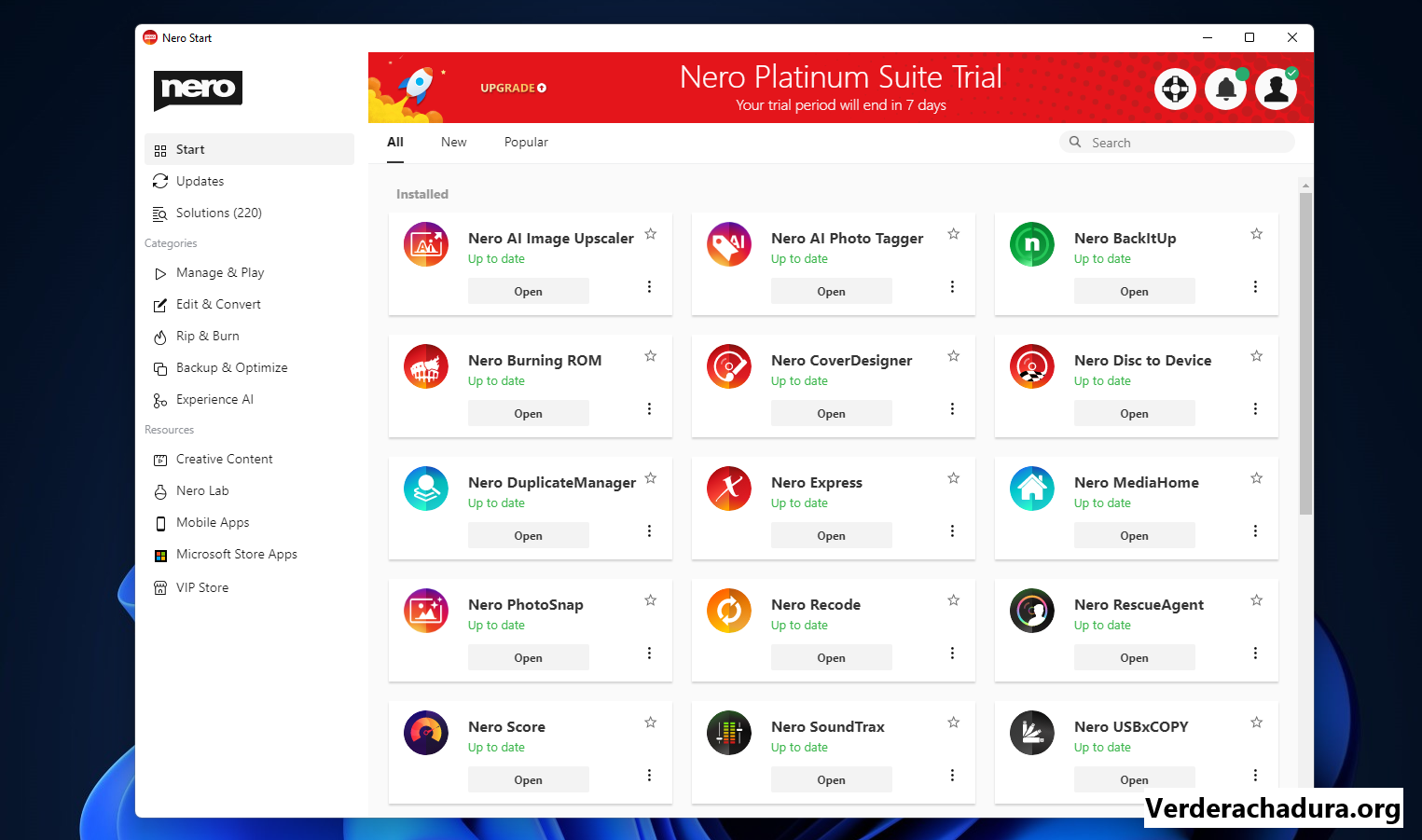Select the Nero USBxCOPY icon

coord(1032,733)
